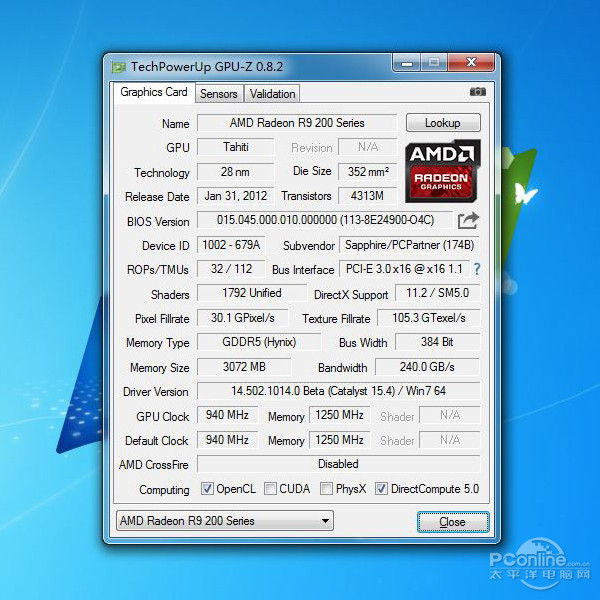
Task: Click the Default Clock row Shader N/A field
Action: pos(450,440)
